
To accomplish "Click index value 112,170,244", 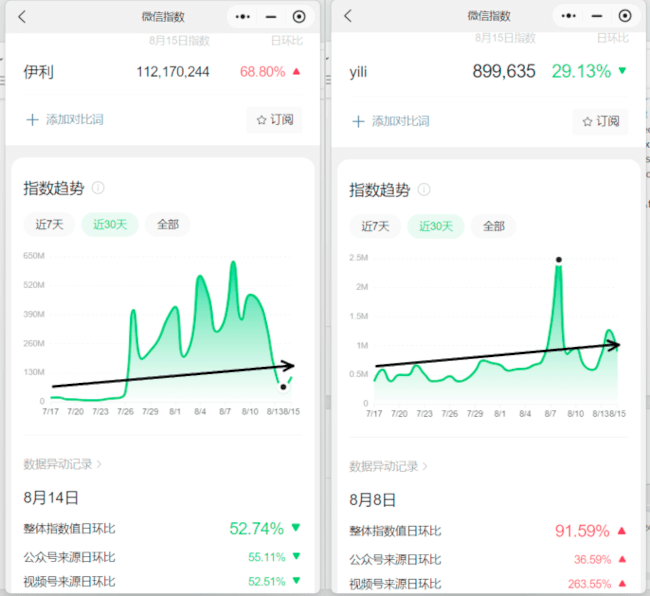I will pos(173,72).
